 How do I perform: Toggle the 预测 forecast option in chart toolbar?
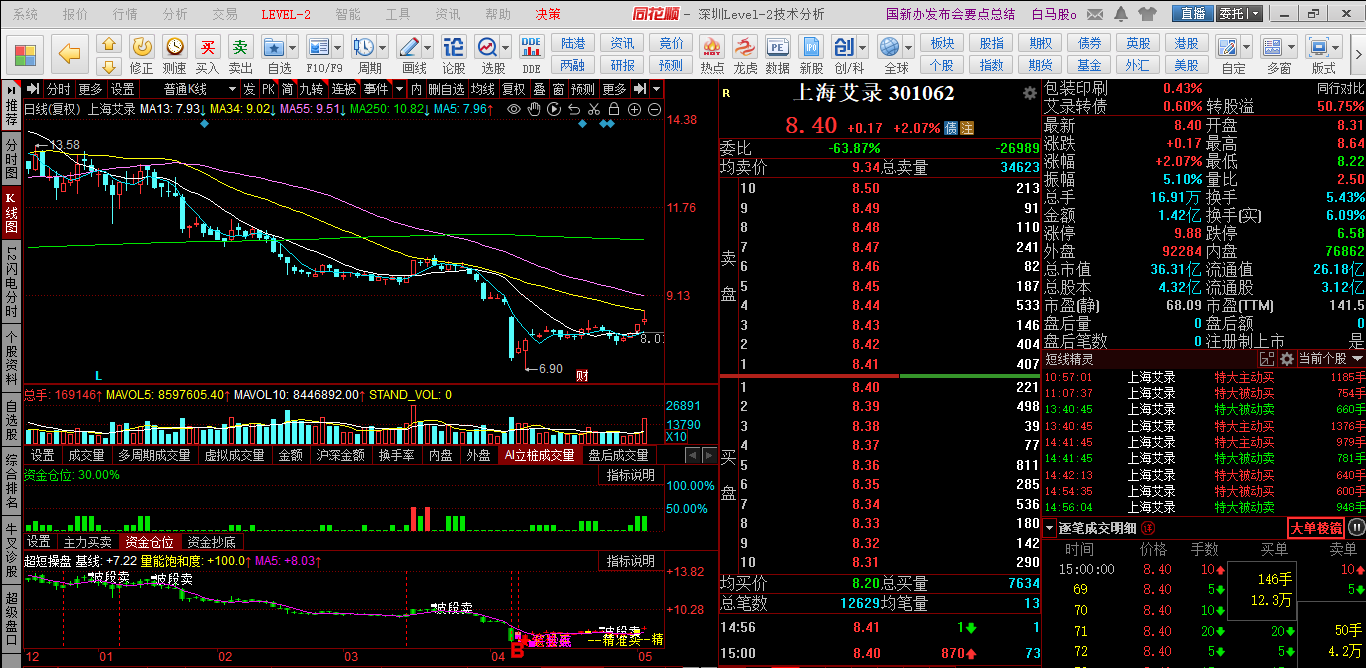pos(583,89)
